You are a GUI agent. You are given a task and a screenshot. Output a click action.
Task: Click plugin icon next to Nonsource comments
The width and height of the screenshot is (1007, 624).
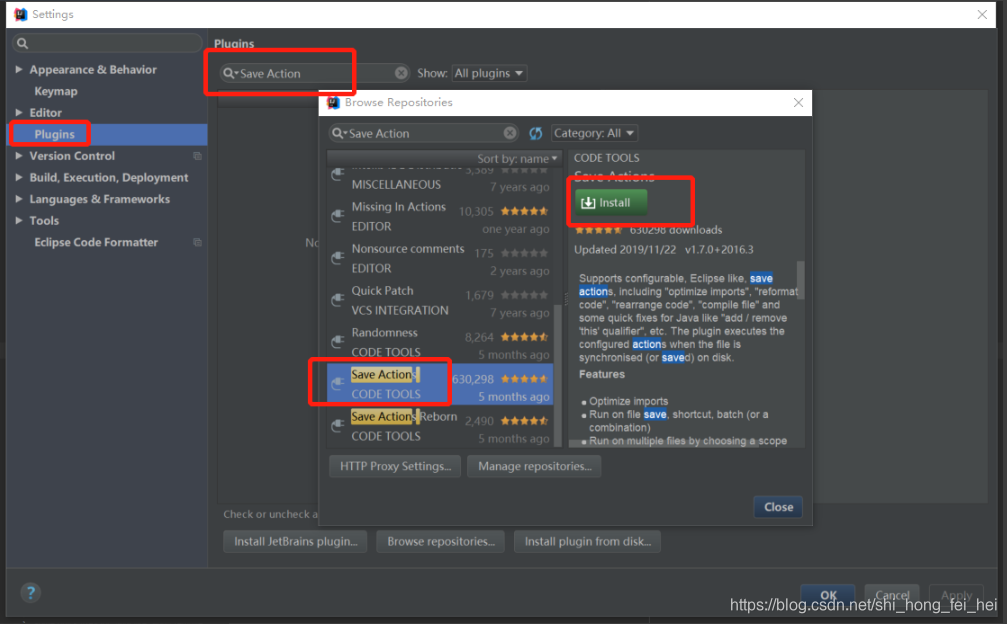pyautogui.click(x=338, y=259)
